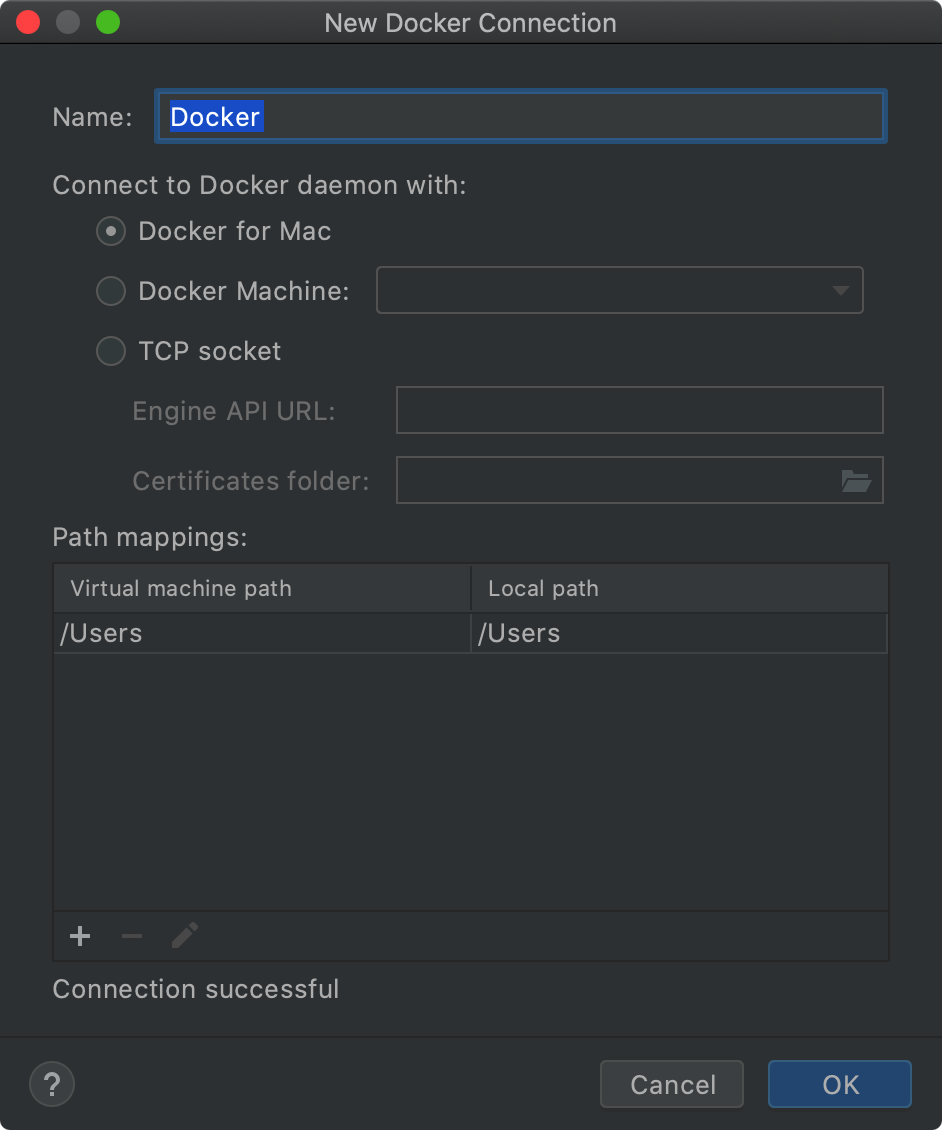This screenshot has height=1130, width=942.
Task: Click the Engine API URL field
Action: (640, 410)
